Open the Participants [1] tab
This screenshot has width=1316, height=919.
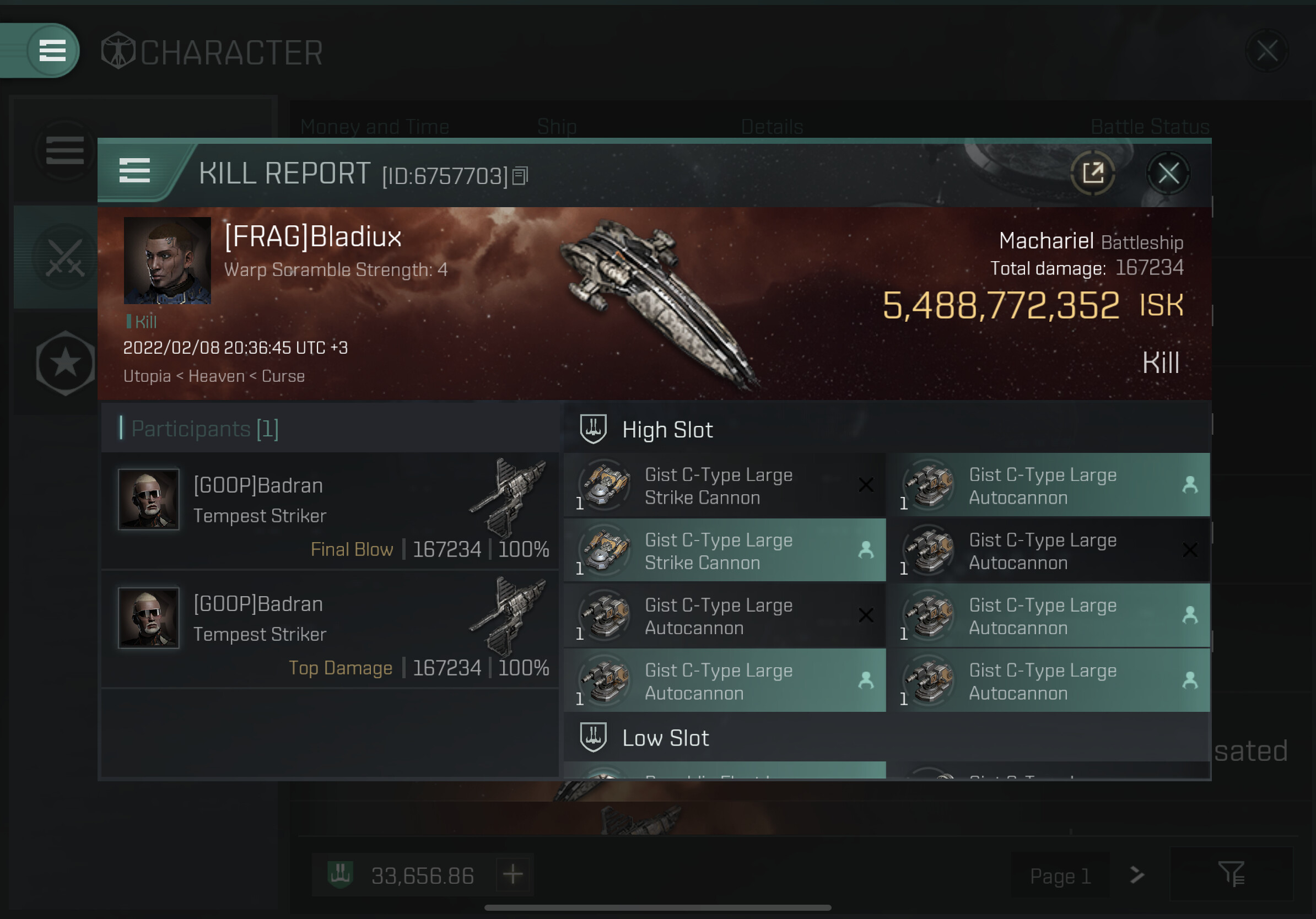(x=205, y=429)
